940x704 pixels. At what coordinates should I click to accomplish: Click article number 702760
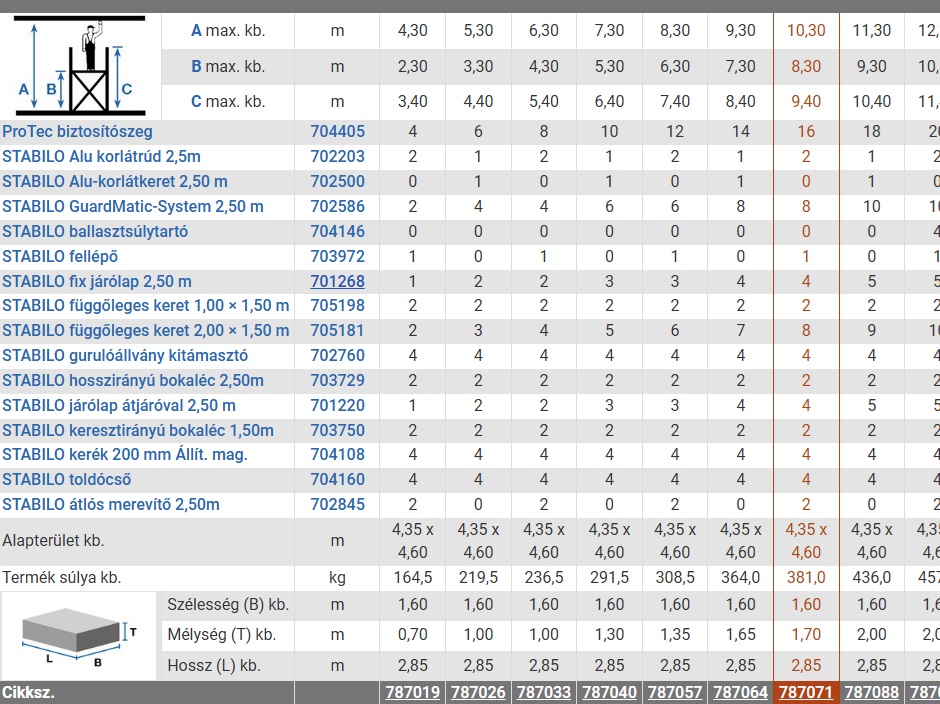[338, 356]
